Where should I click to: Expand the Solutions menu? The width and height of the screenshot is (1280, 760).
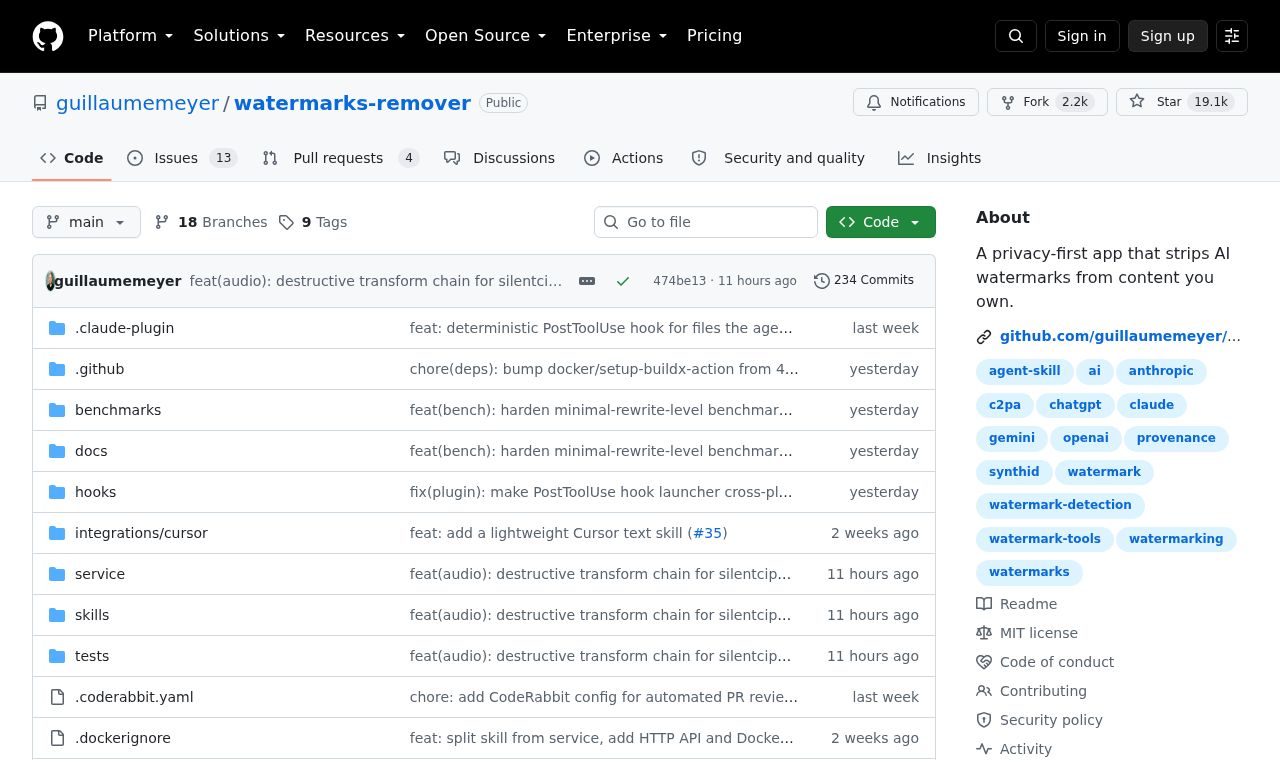239,36
